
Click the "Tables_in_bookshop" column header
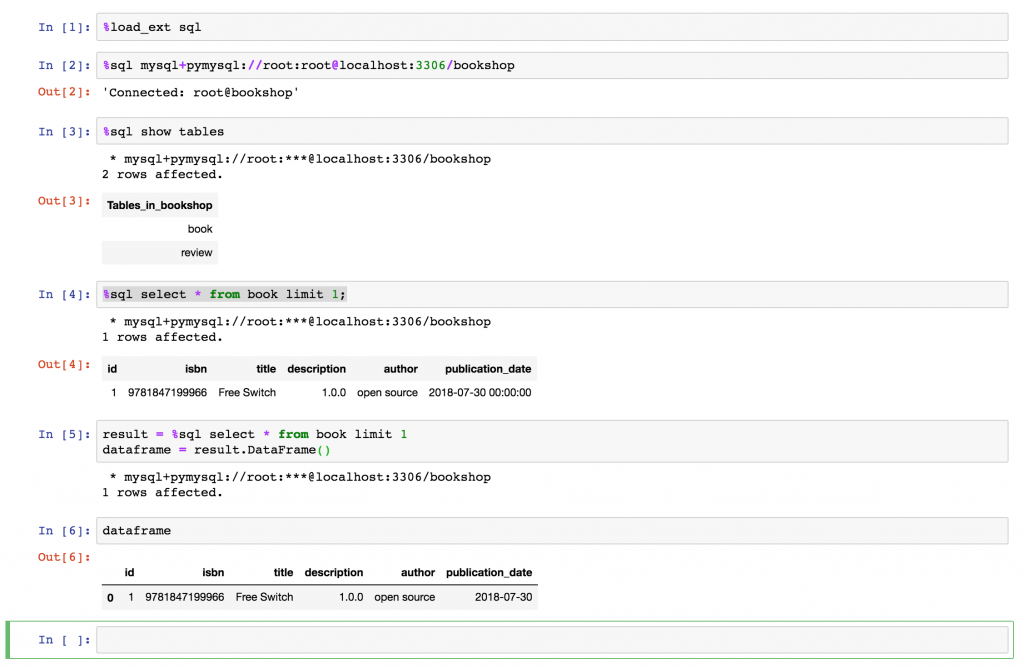pos(159,206)
